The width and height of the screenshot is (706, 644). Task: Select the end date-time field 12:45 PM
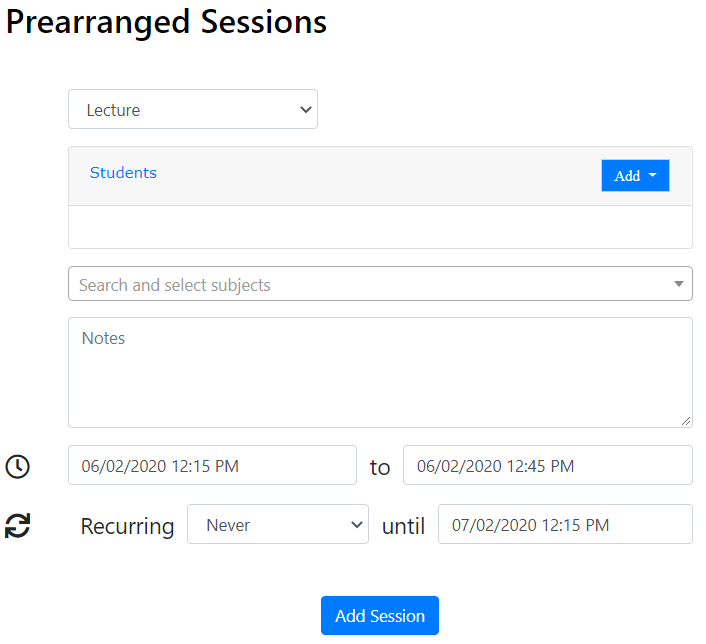[547, 466]
